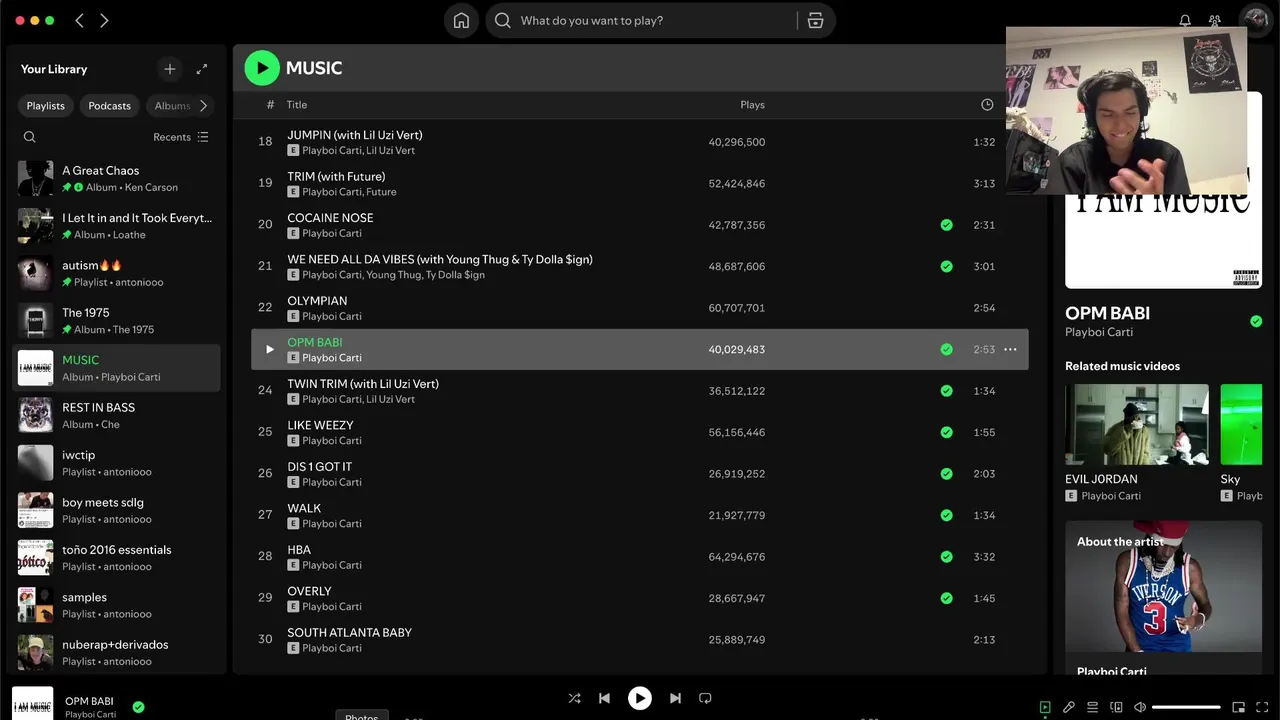
Task: Expand Your Library to full view
Action: coord(202,69)
